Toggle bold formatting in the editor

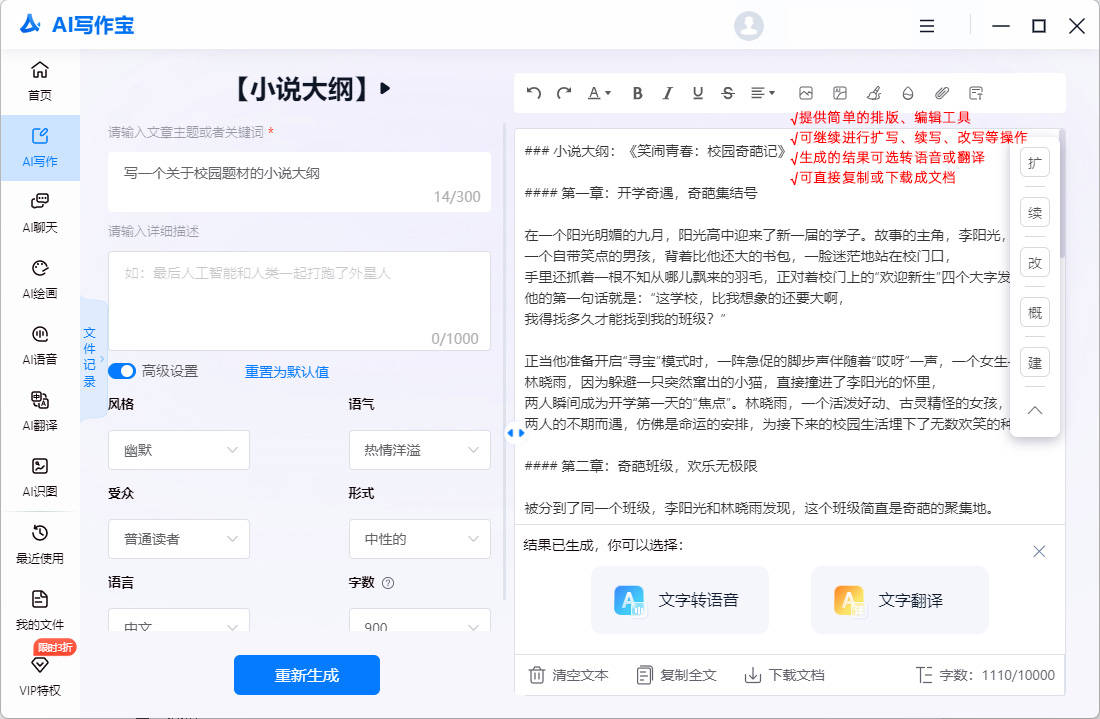coord(637,92)
